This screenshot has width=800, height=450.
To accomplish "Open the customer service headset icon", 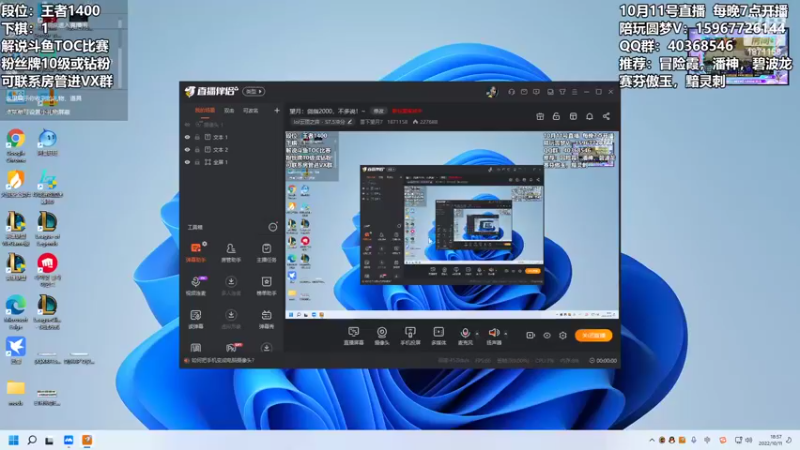I will point(511,92).
